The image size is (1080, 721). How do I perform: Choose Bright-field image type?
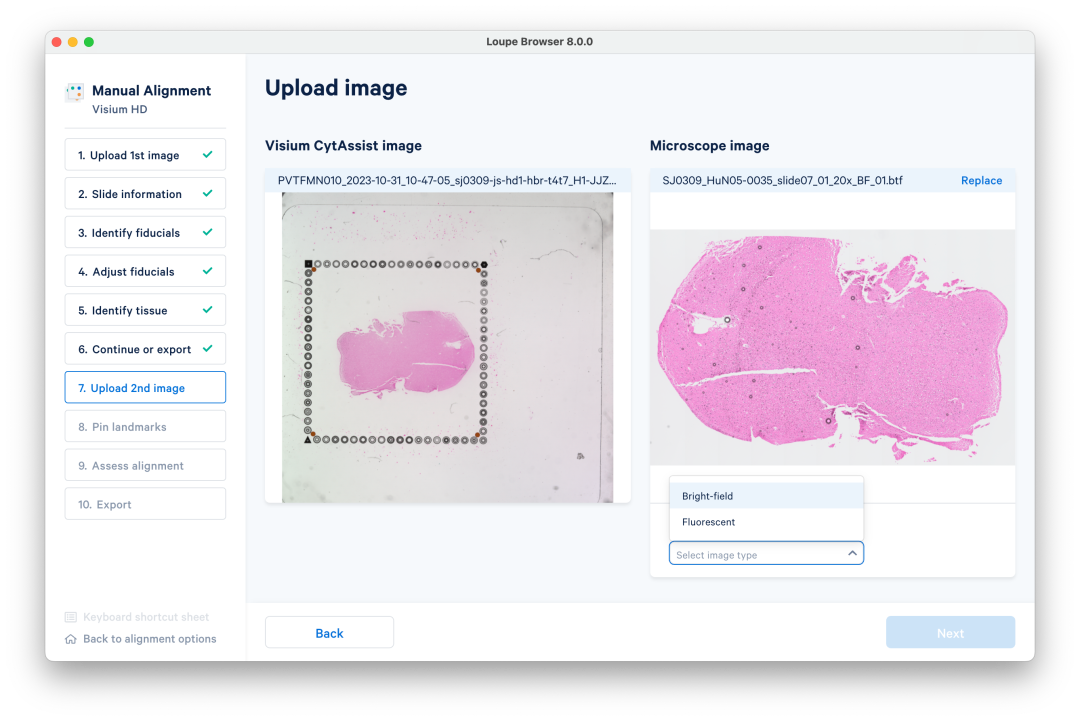coord(766,496)
